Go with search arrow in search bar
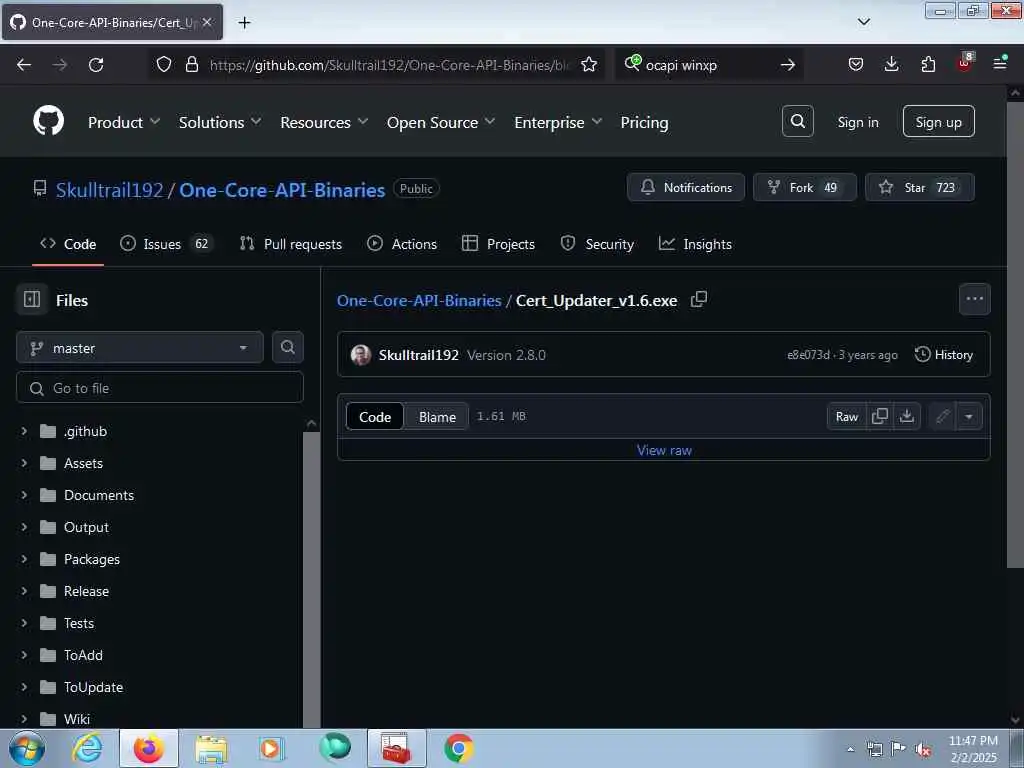The width and height of the screenshot is (1024, 768). tap(788, 65)
